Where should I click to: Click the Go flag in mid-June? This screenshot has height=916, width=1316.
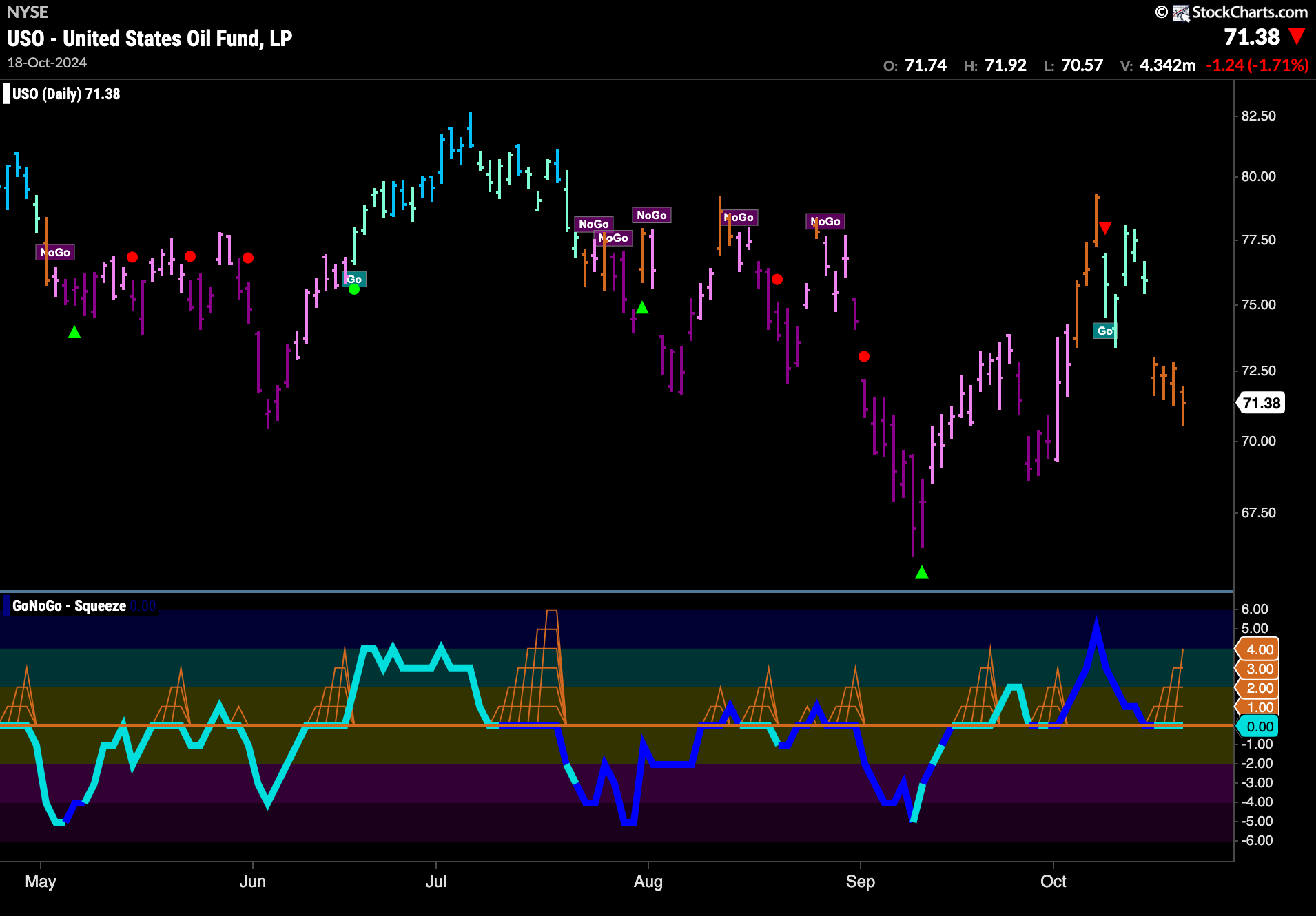tap(355, 279)
